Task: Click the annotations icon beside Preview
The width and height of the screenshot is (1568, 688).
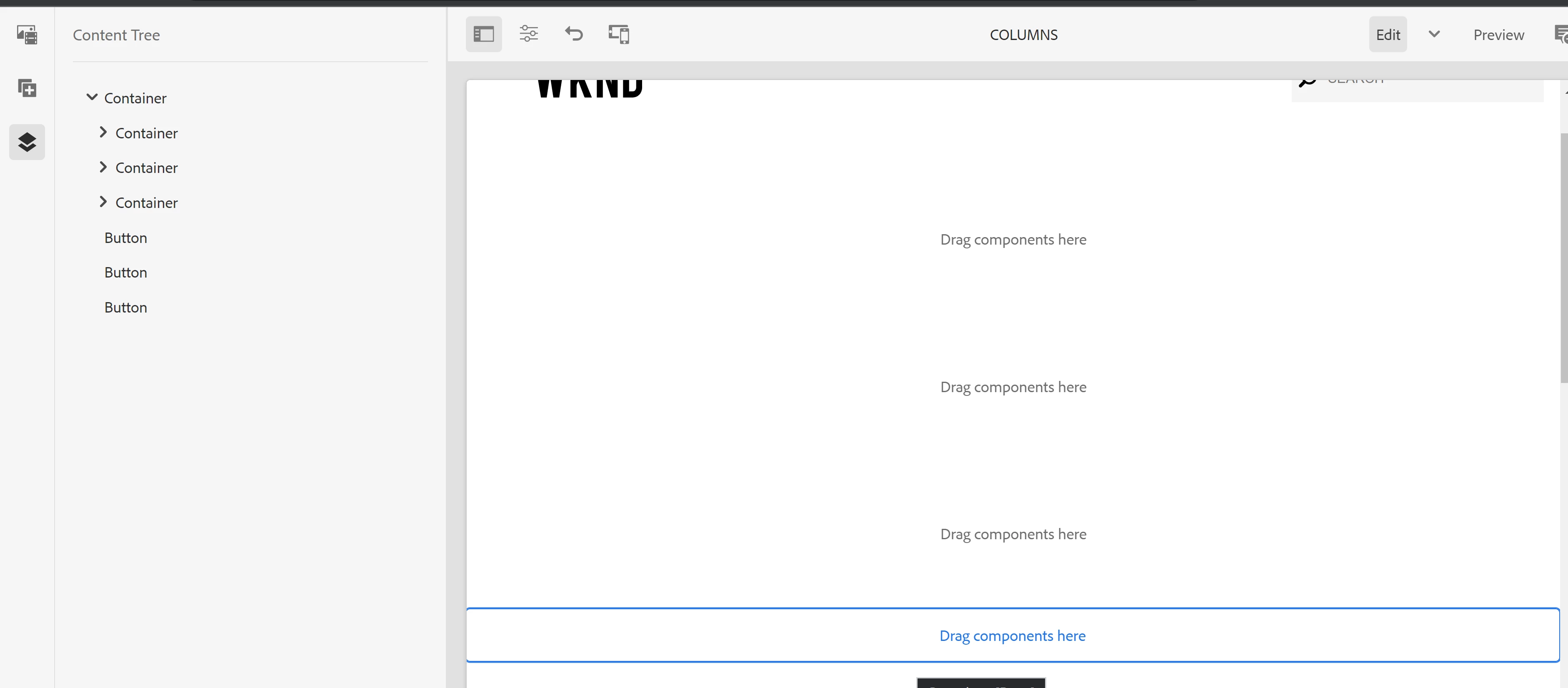Action: (x=1560, y=34)
